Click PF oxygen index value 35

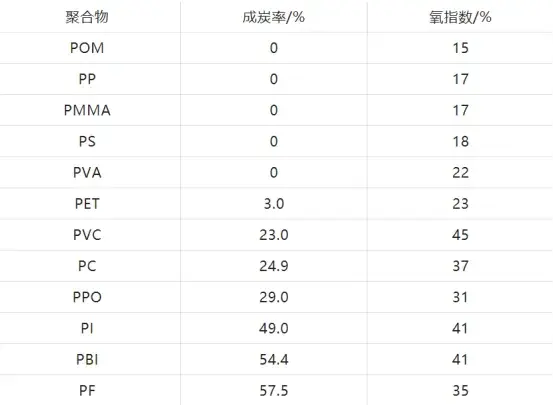tap(460, 391)
